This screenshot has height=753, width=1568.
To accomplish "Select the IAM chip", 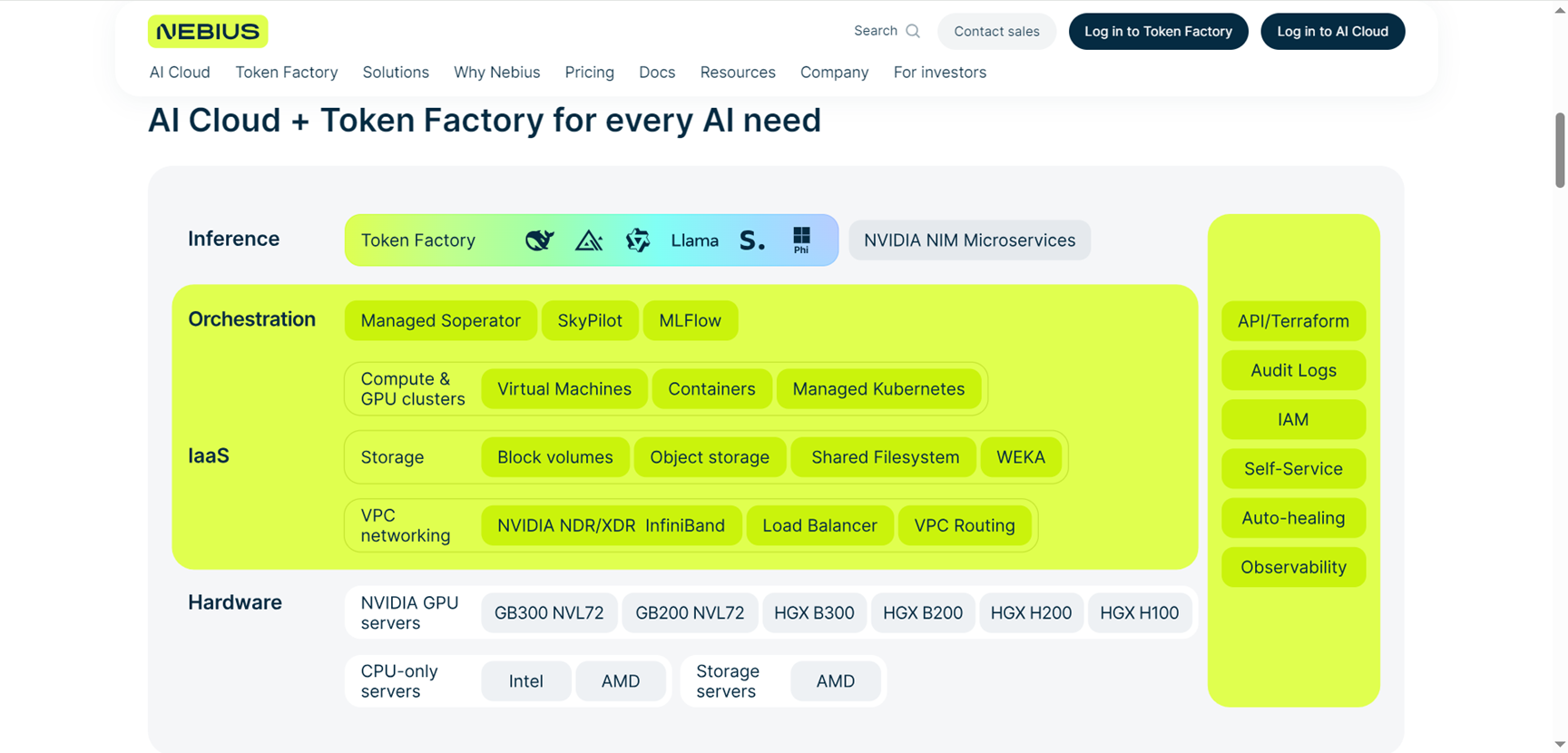I will [1294, 420].
